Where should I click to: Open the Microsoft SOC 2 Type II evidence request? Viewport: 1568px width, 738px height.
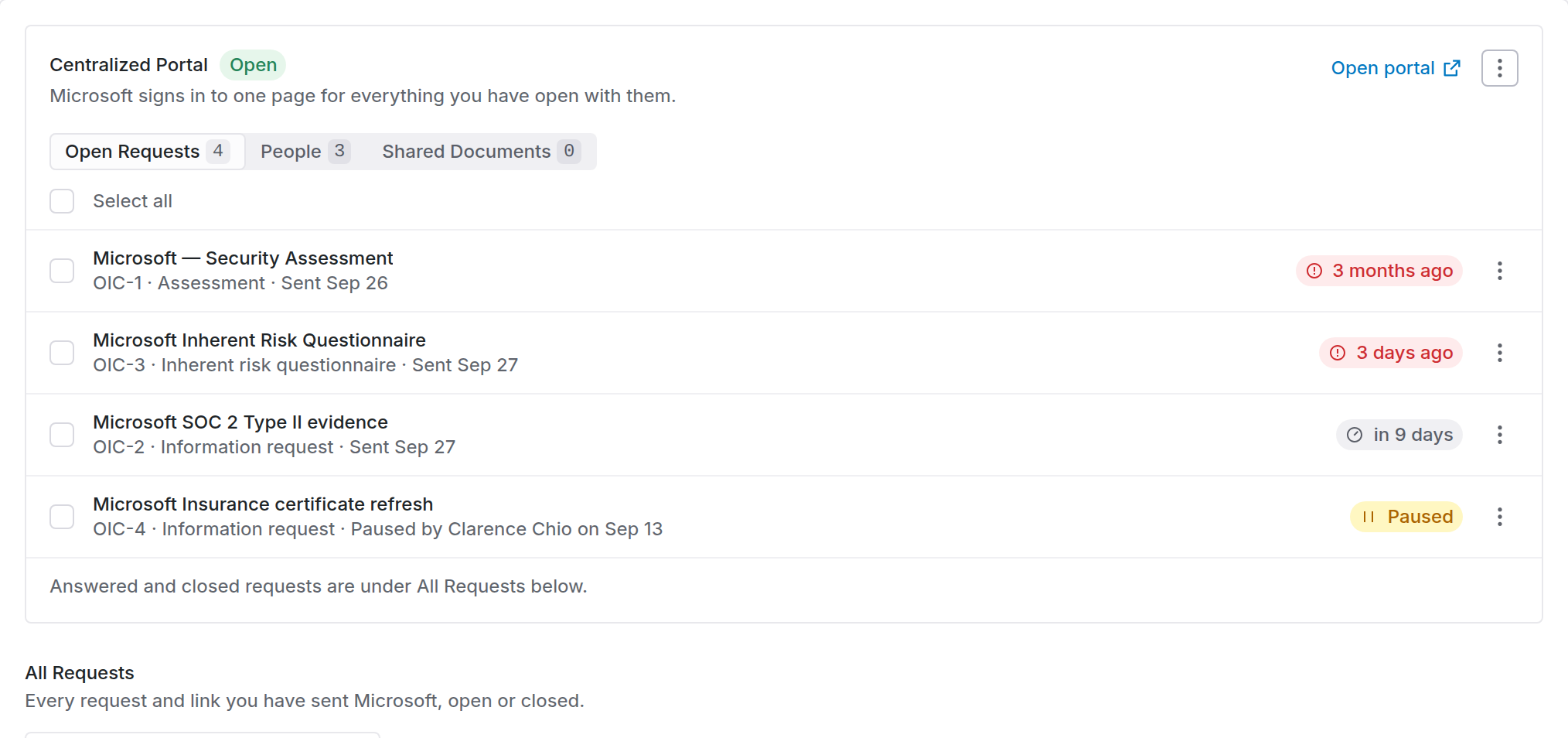[240, 422]
